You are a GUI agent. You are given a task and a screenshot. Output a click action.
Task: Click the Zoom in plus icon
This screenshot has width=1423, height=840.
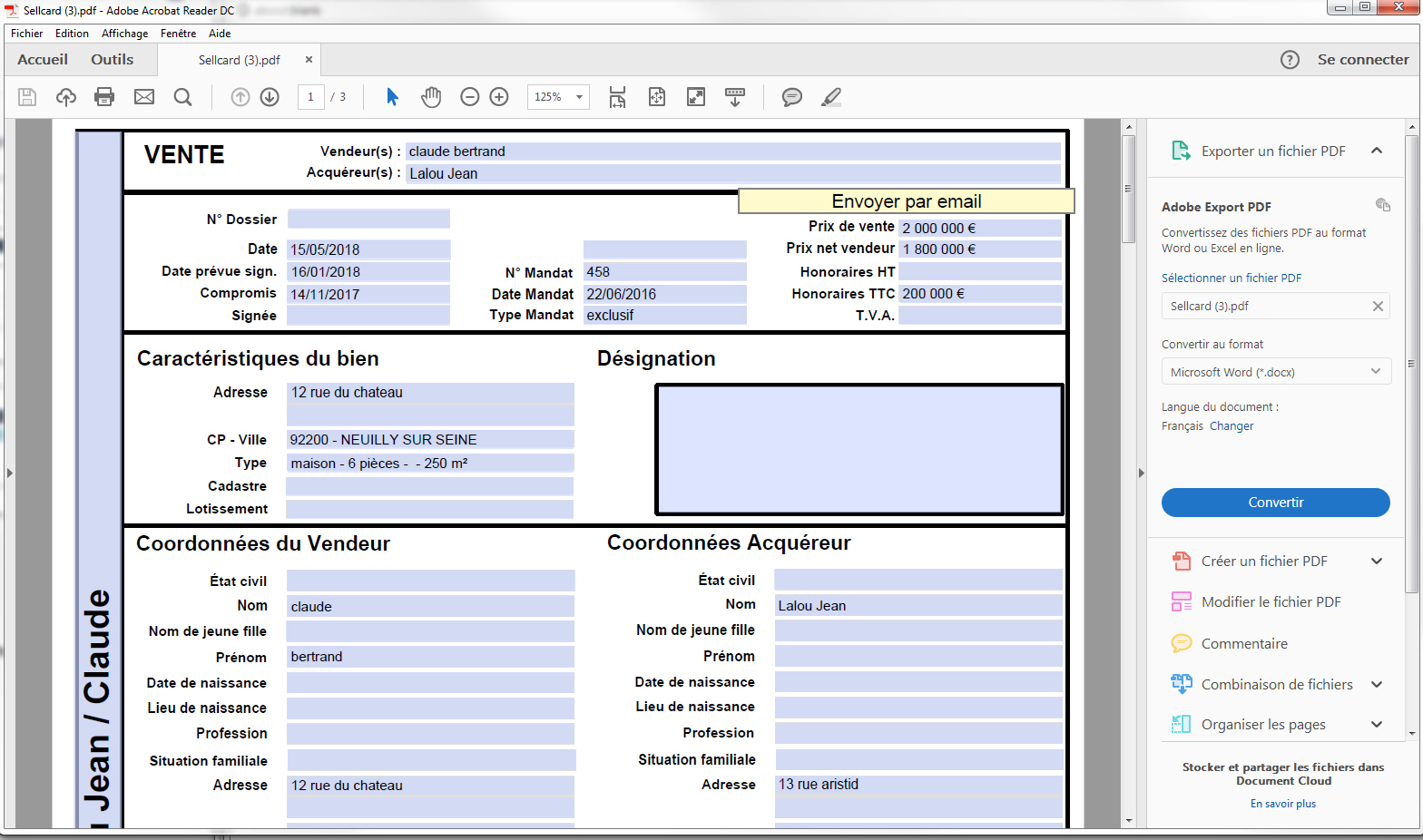click(499, 97)
